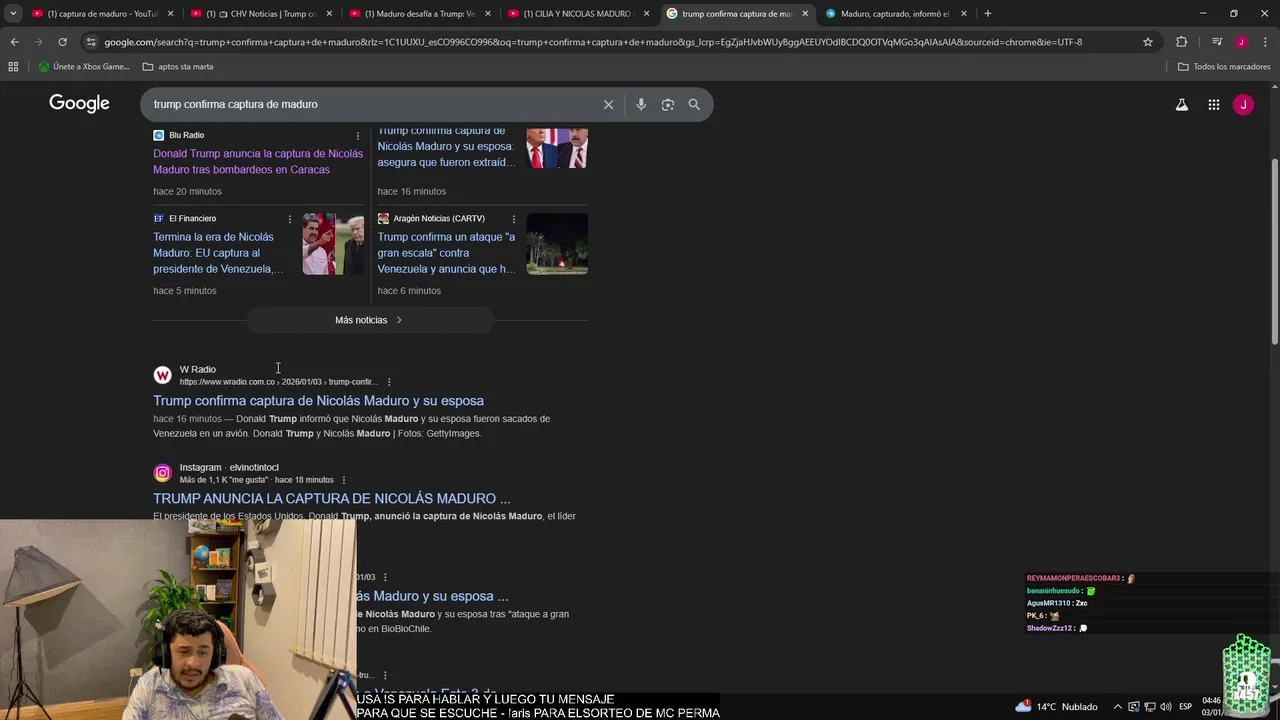Viewport: 1280px width, 720px height.
Task: Open the three-dot options for Aragón Noticias news
Action: [514, 218]
